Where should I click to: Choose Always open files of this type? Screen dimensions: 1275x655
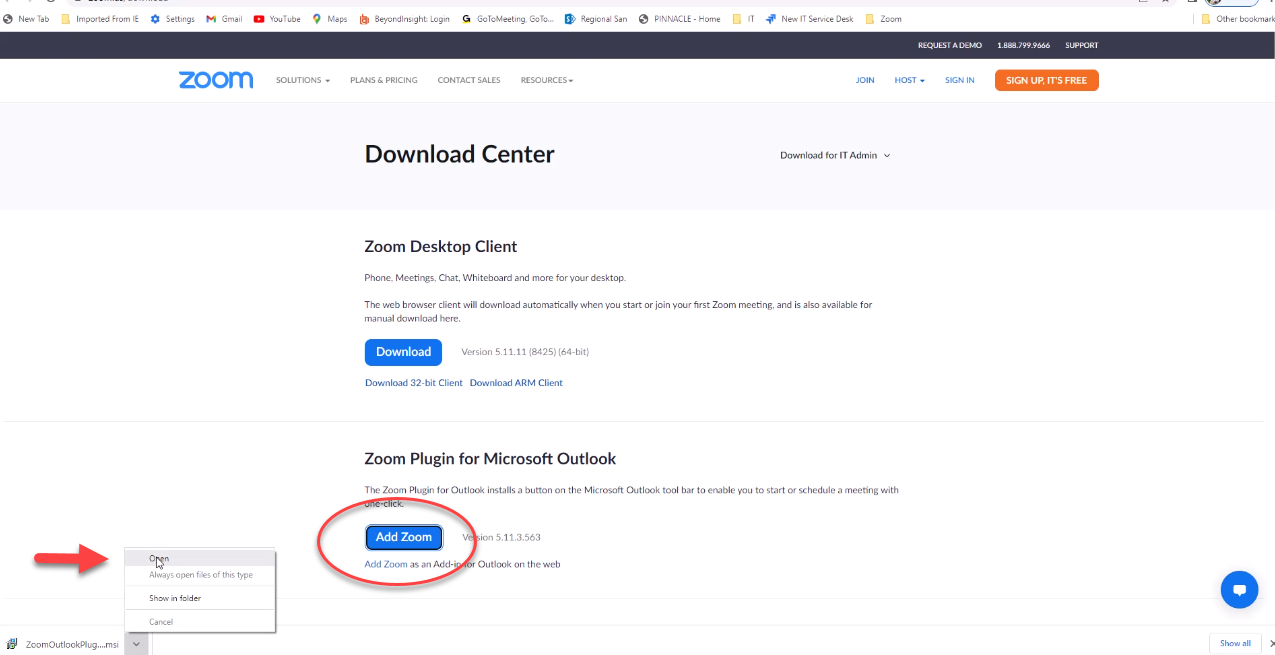tap(199, 575)
